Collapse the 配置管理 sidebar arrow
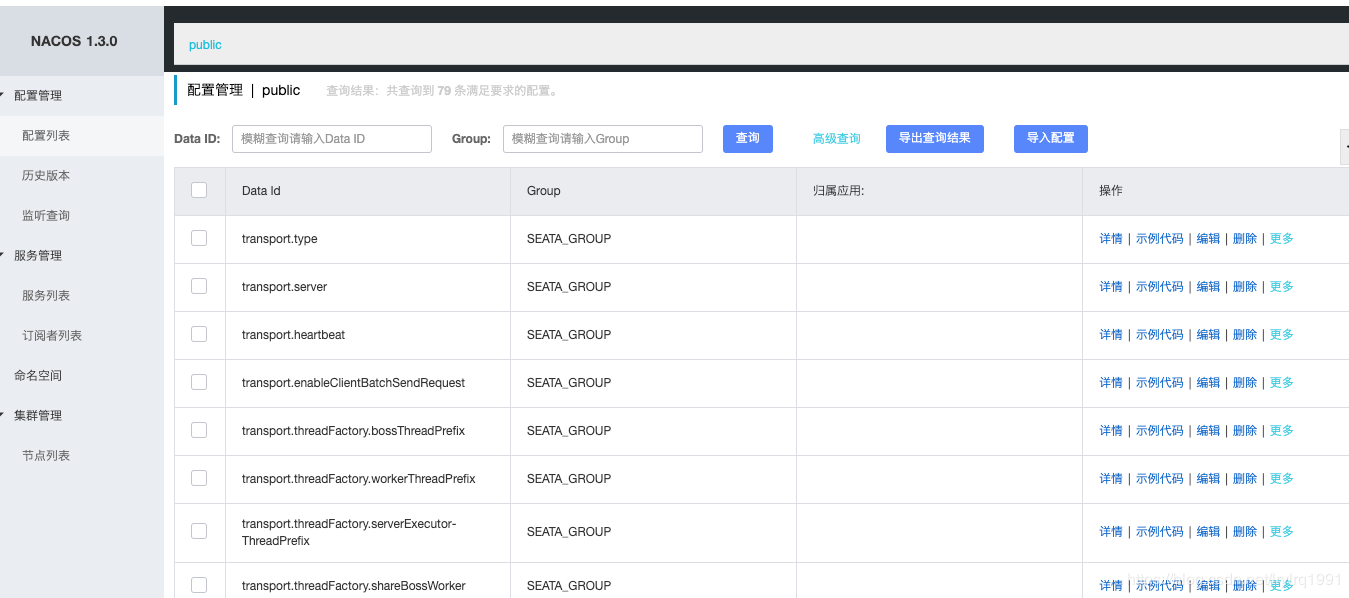 [x=3, y=95]
